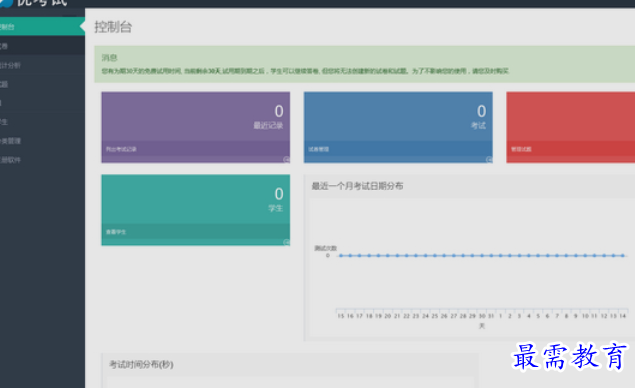
Task: Click the arrow icon on the blue 考试 card
Action: click(x=489, y=160)
